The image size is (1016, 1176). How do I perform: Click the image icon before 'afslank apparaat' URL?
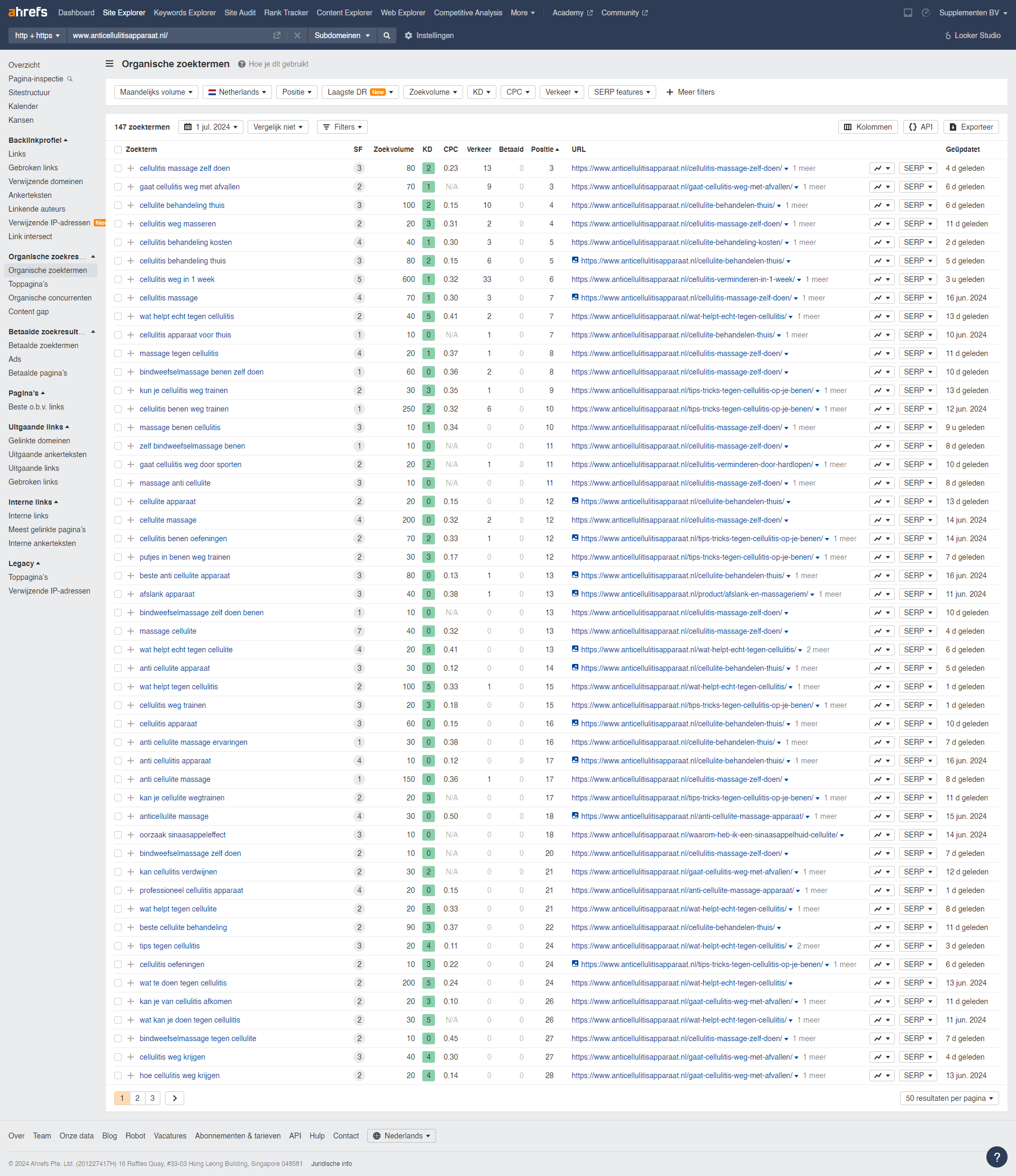pos(575,593)
